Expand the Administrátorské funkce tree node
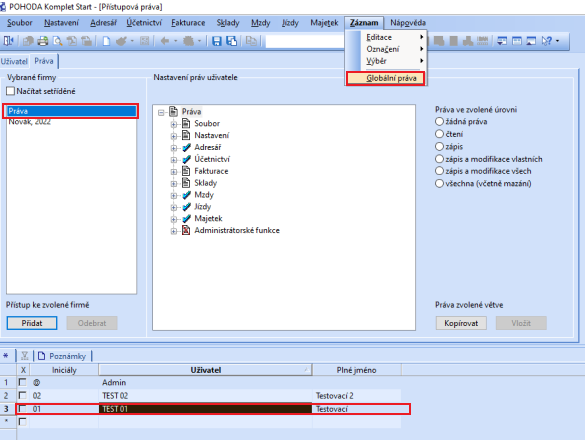Image resolution: width=585 pixels, height=440 pixels. point(174,231)
